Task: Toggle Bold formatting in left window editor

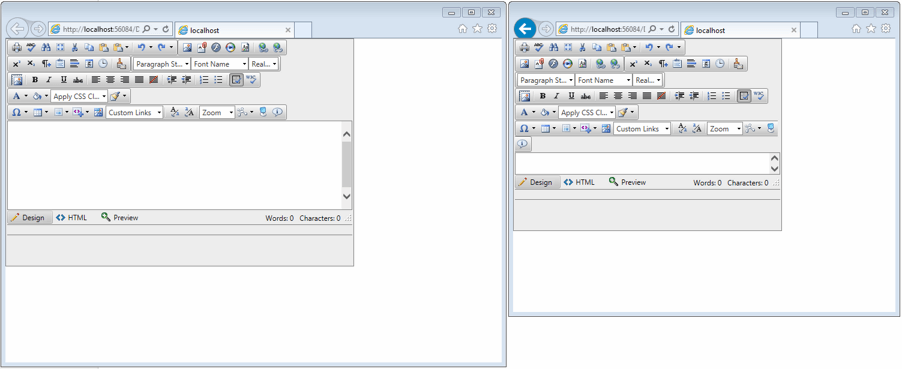Action: [x=35, y=80]
